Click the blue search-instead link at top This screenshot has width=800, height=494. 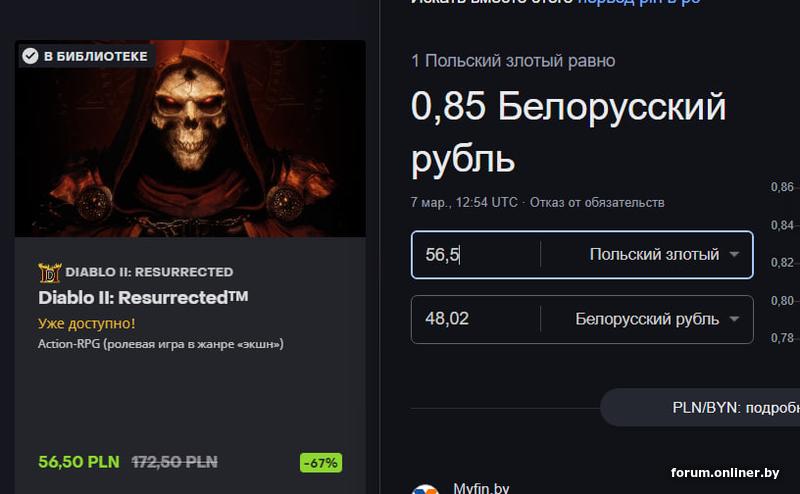[x=639, y=2]
